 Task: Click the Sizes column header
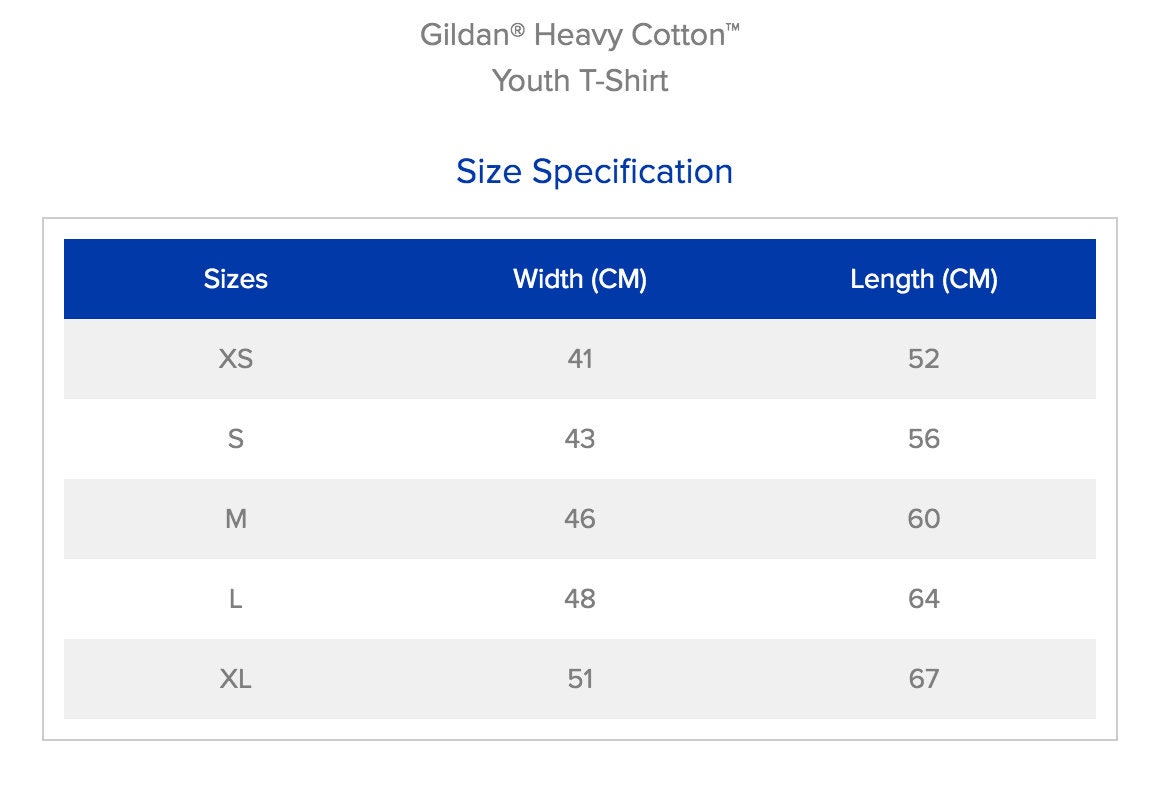(x=235, y=279)
